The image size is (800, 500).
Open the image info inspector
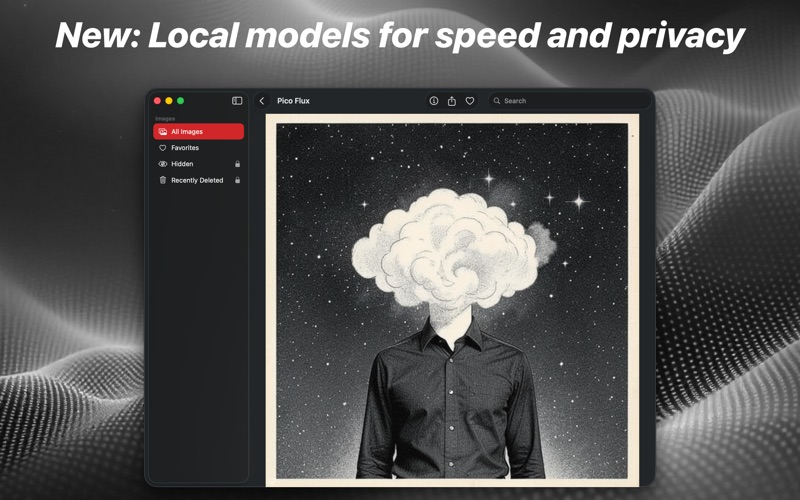[x=434, y=101]
